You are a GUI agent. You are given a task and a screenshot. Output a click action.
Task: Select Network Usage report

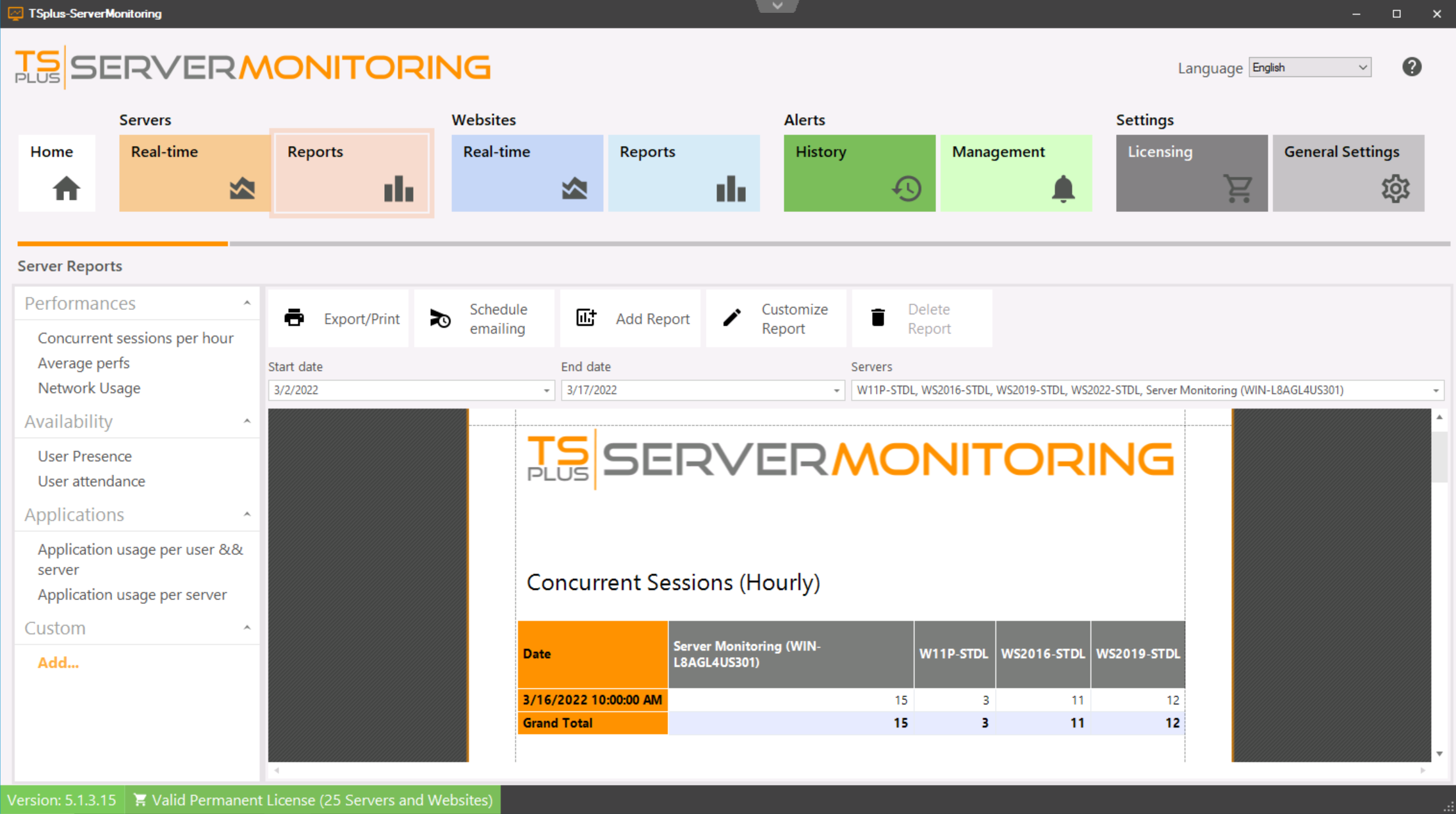pos(89,388)
